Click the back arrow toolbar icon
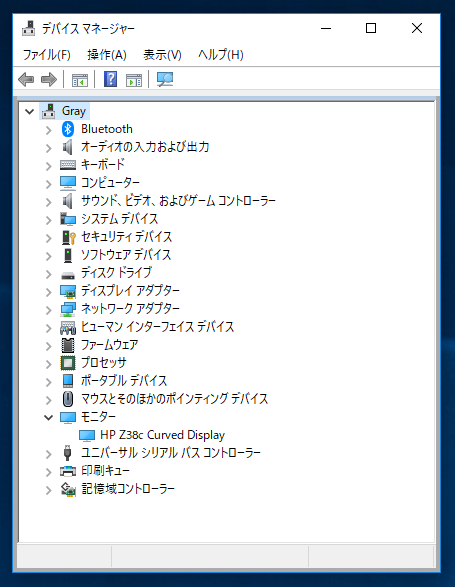Viewport: 455px width, 587px height. (26, 79)
